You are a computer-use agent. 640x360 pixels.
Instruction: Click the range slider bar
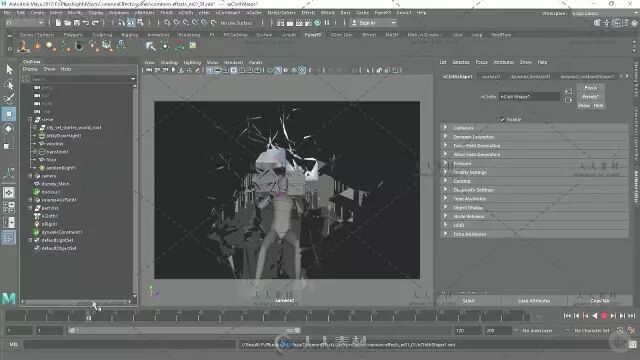coord(184,330)
